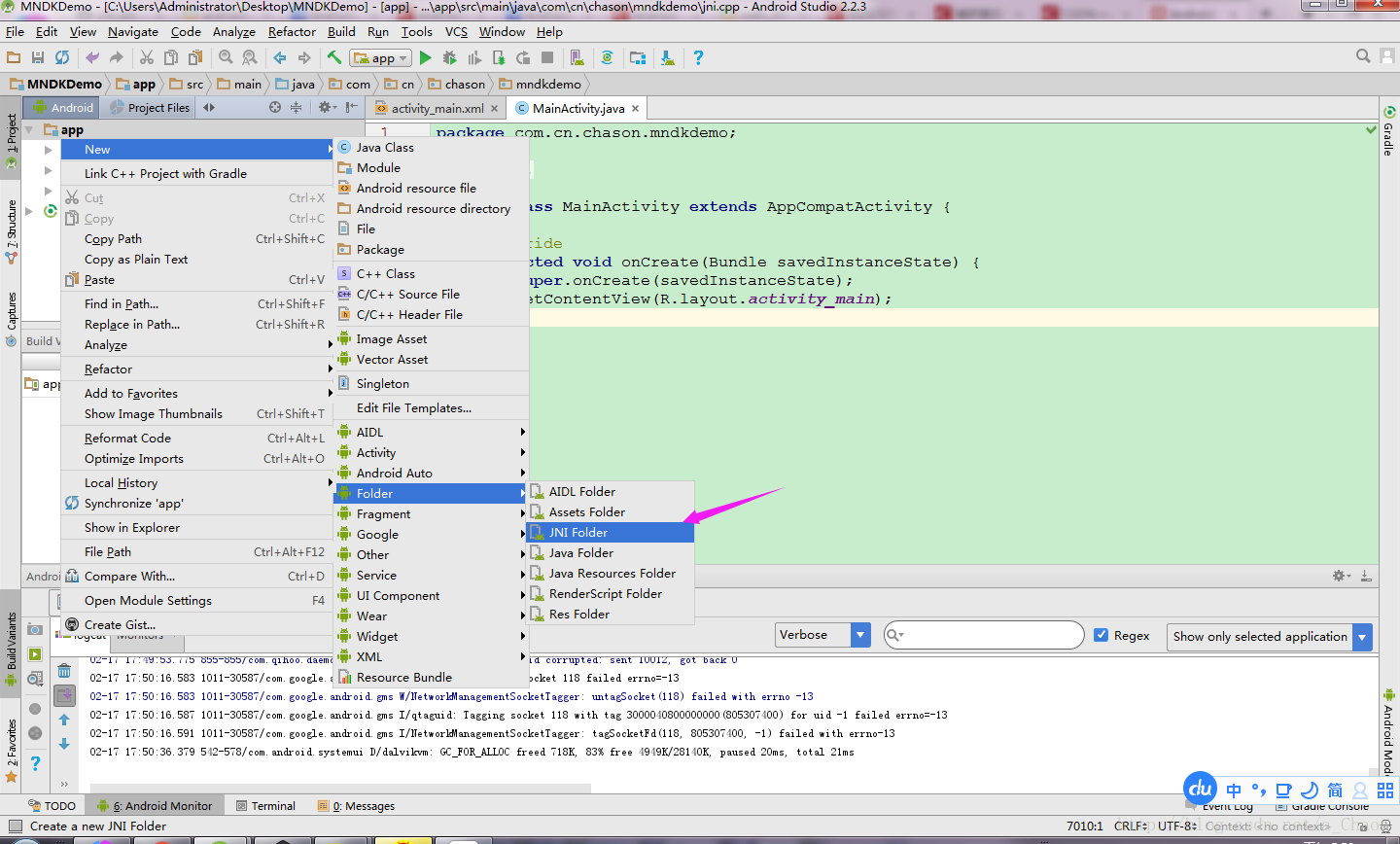Choose Link C++ Project with Gradle

tap(197, 173)
